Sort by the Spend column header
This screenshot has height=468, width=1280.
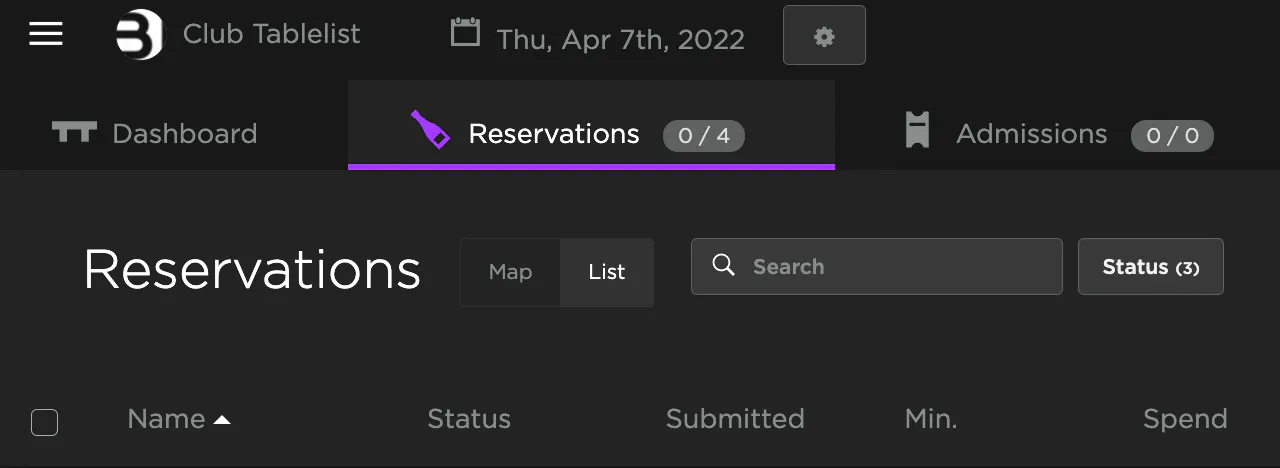(1185, 419)
